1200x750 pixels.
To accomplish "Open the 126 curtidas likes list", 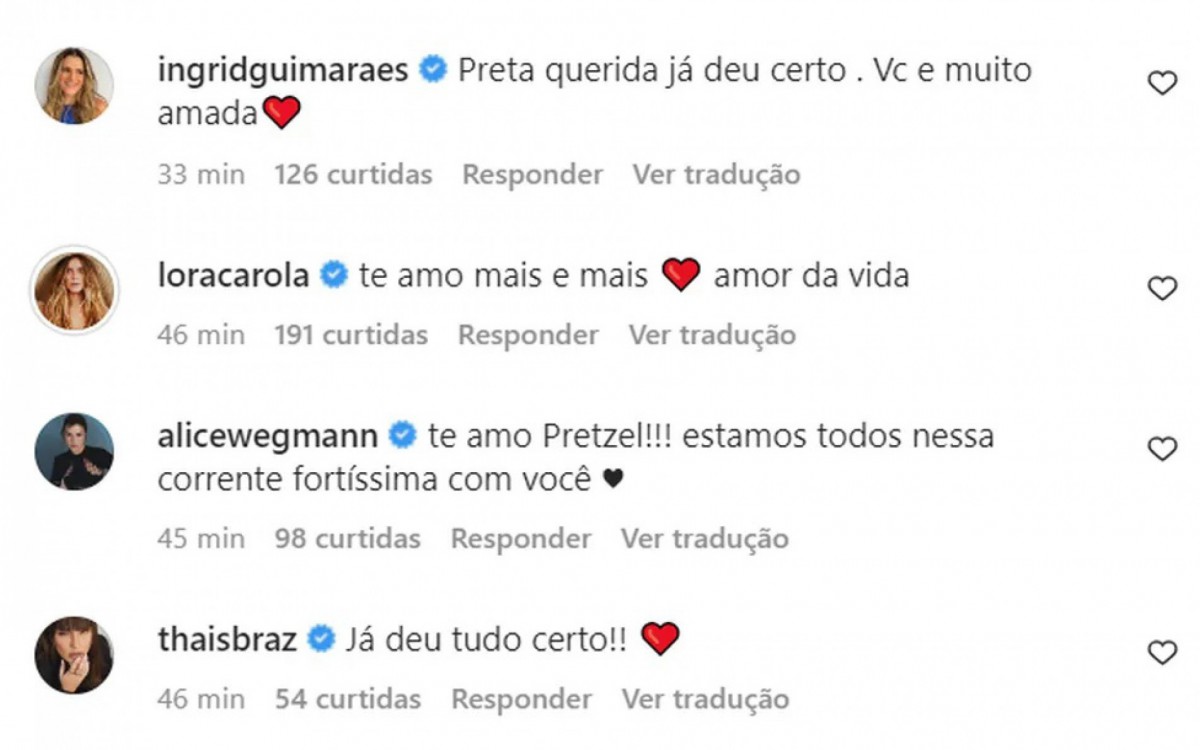I will click(x=353, y=175).
